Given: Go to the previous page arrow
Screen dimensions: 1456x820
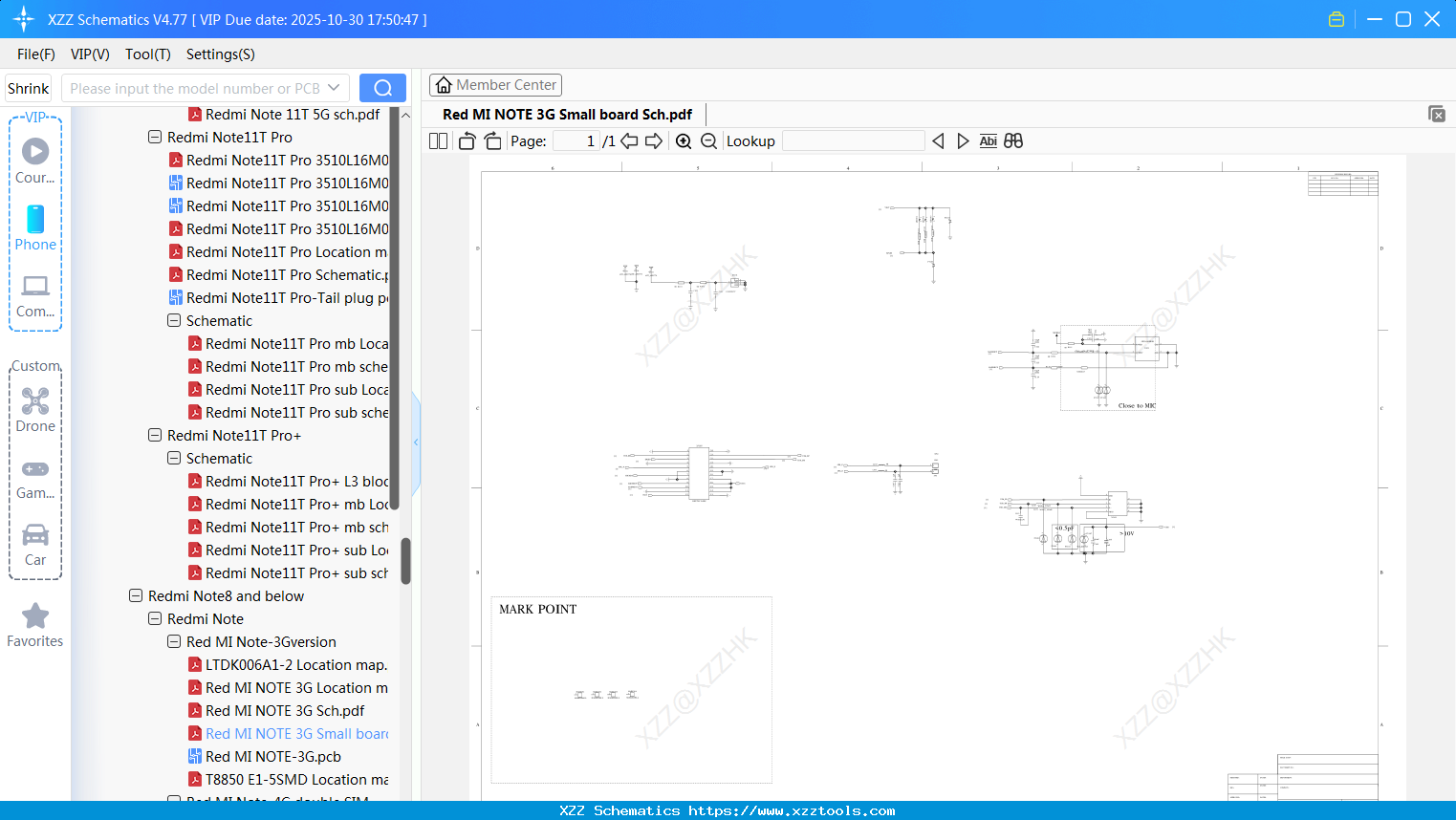Looking at the screenshot, I should pyautogui.click(x=629, y=141).
